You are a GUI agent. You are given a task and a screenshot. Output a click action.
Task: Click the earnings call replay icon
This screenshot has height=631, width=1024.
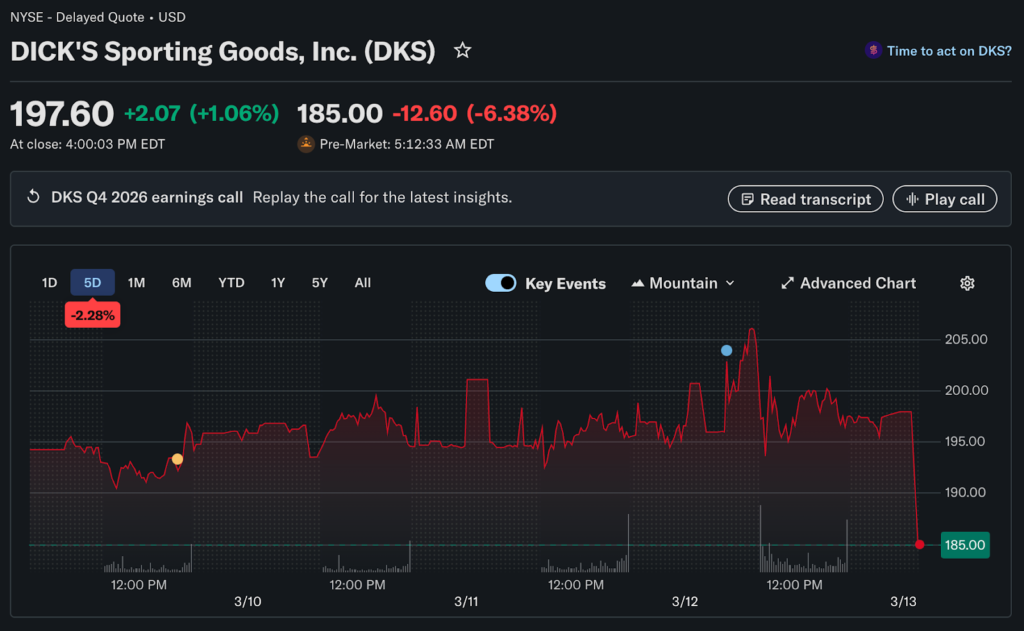[33, 198]
